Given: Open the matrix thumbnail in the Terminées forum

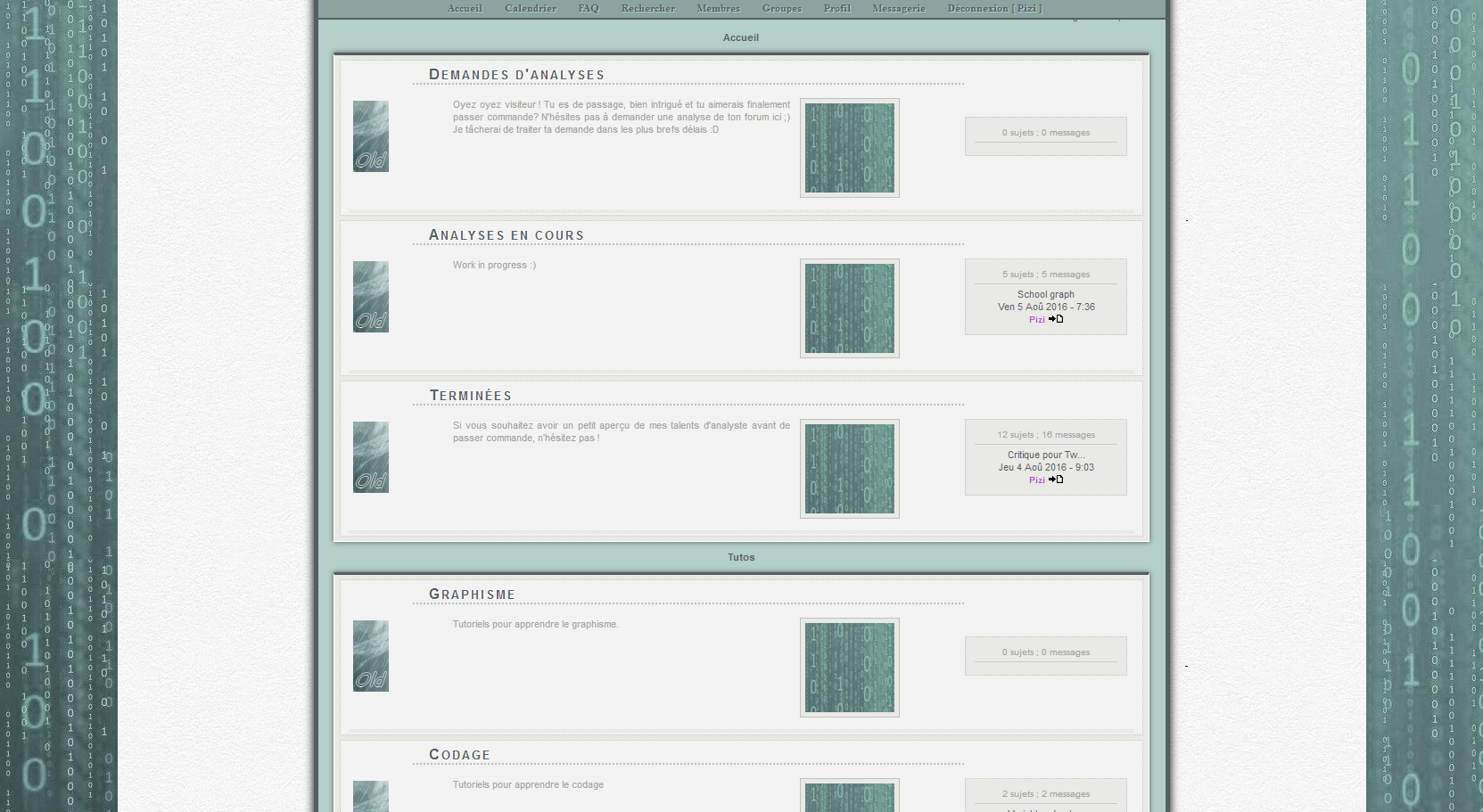Looking at the screenshot, I should click(x=849, y=469).
